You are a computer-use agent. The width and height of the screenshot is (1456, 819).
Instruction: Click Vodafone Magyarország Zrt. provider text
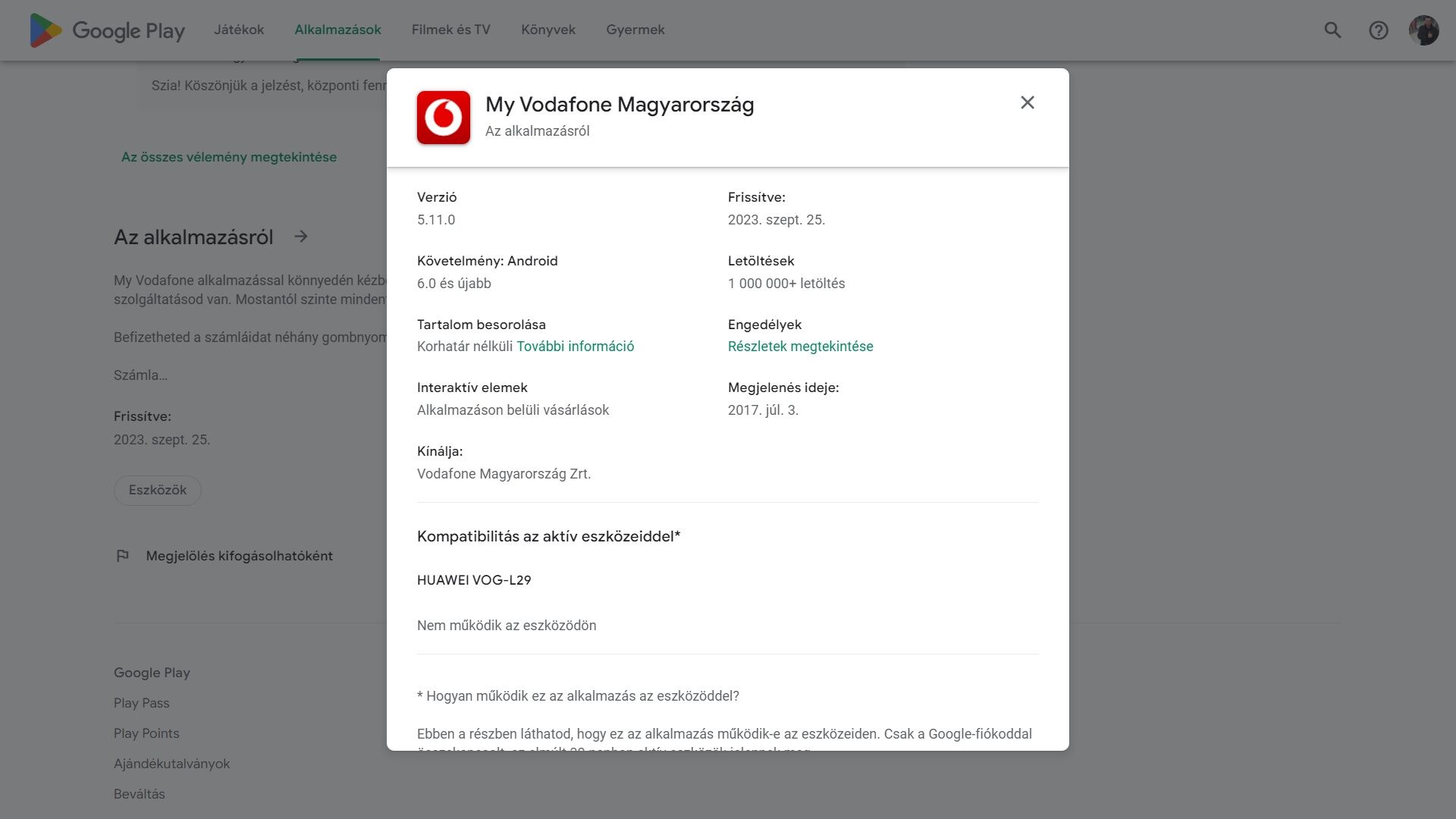504,474
